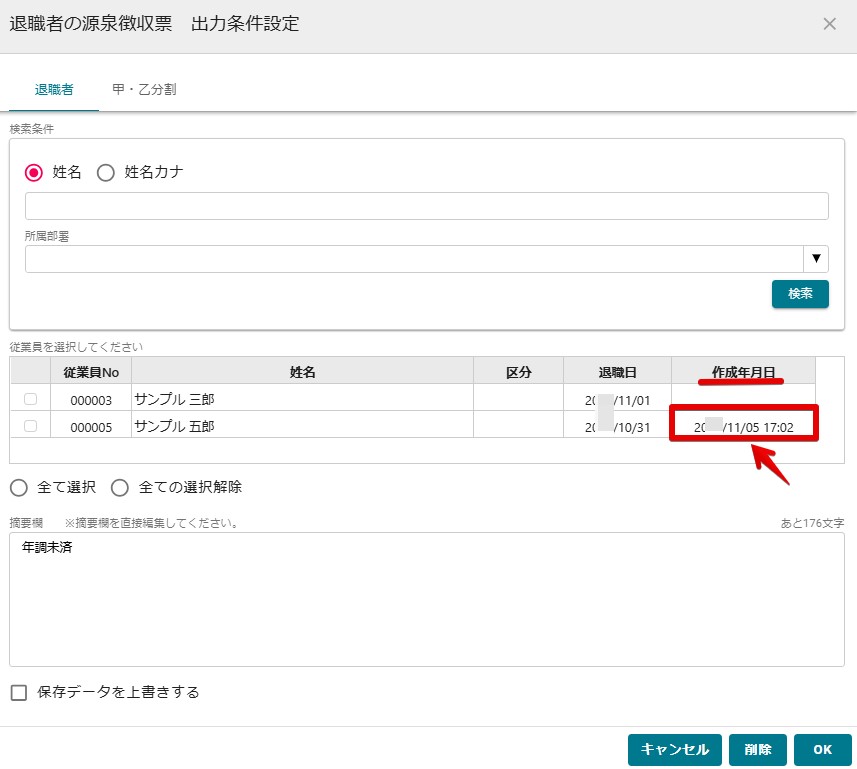Switch to the 退職者 tab
The image size is (857, 769).
point(54,89)
